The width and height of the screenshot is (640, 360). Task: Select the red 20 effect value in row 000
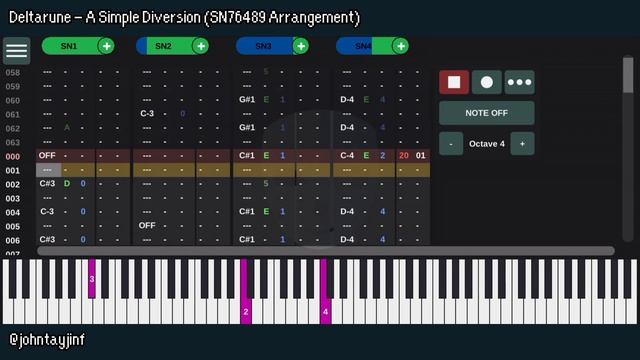[x=404, y=156]
